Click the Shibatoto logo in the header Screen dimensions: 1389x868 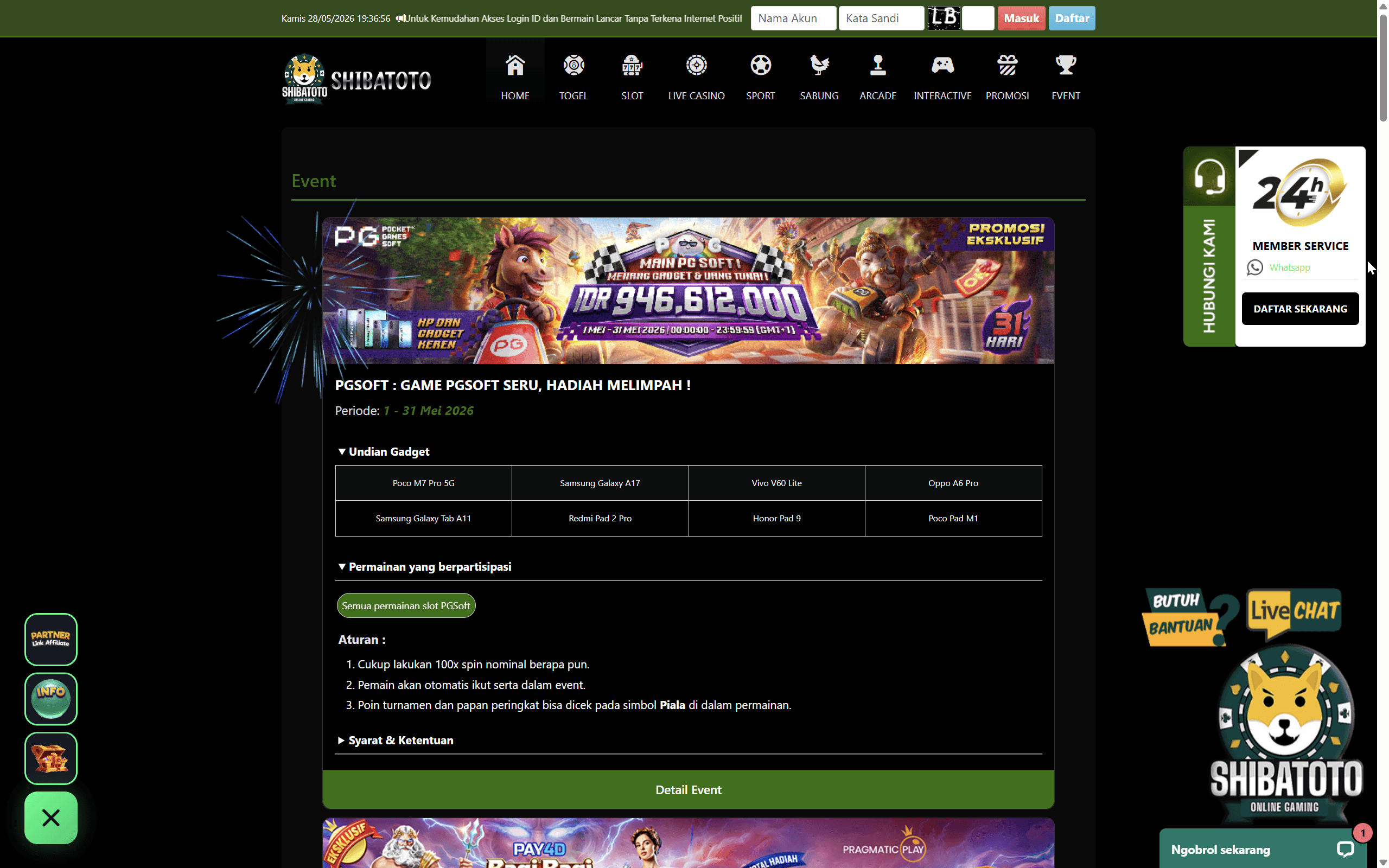356,79
